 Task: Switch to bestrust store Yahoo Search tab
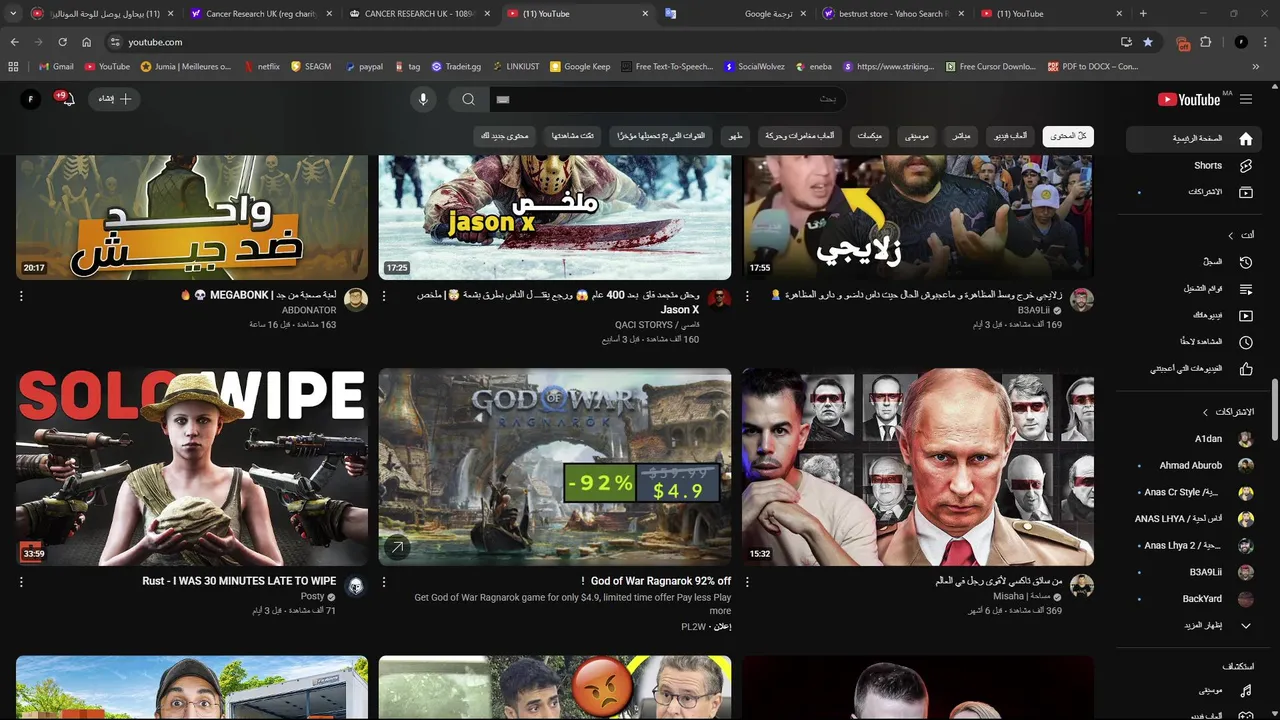click(x=892, y=14)
